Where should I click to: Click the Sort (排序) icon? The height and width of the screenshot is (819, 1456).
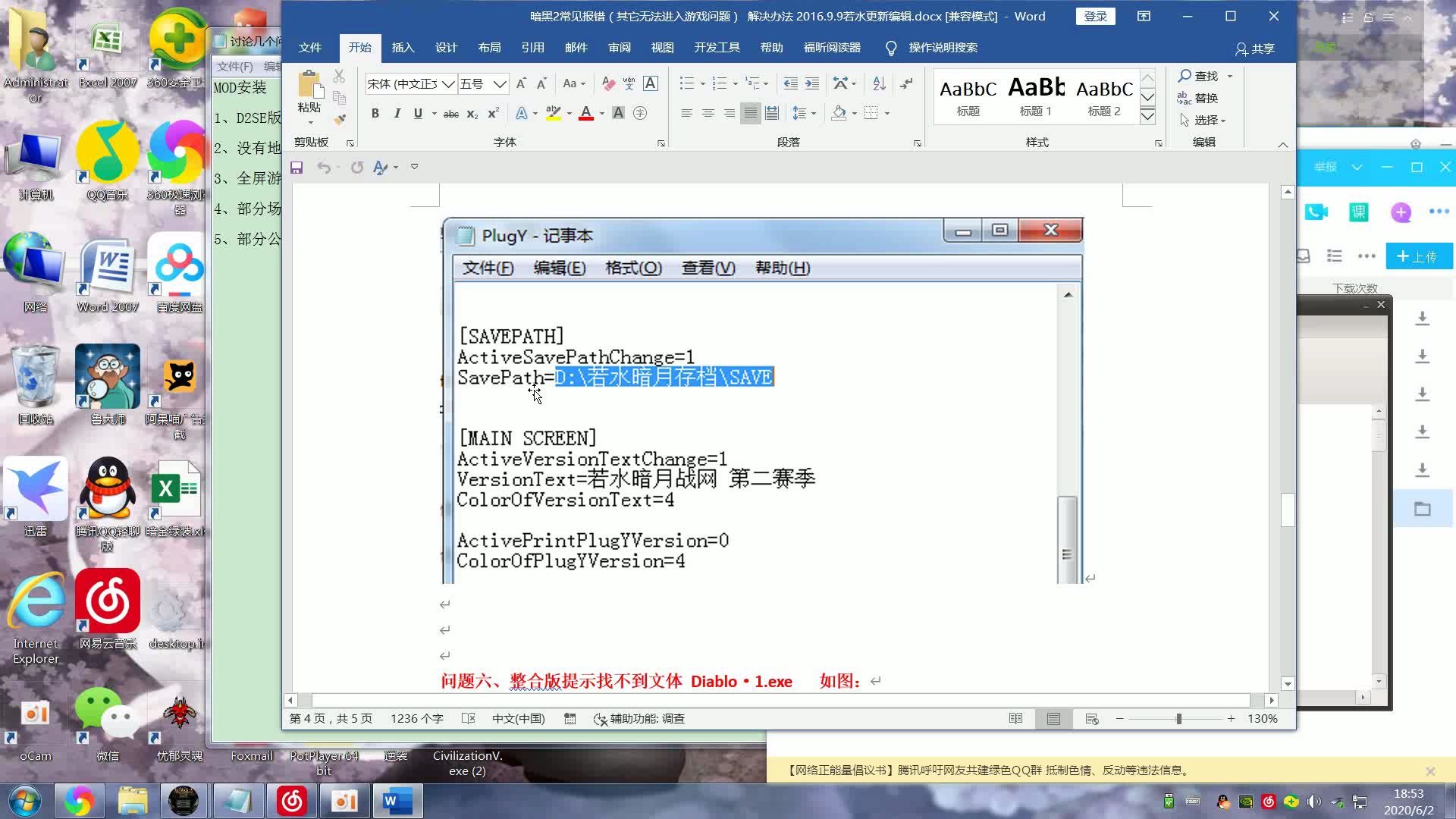879,83
